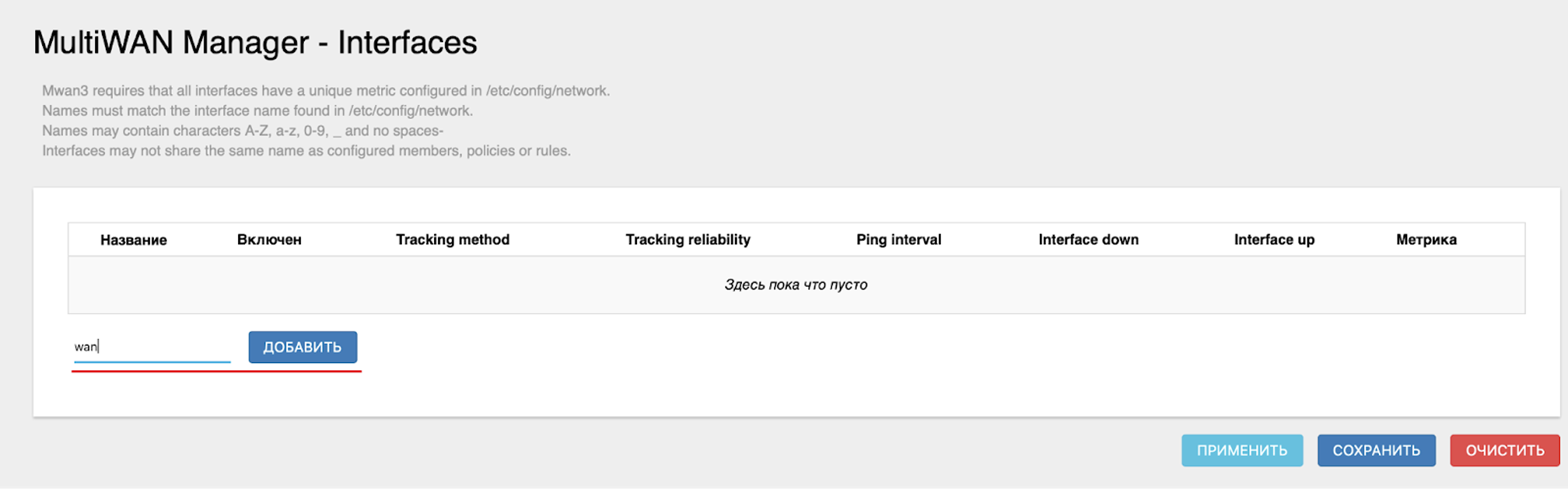
Task: Select the Tracking reliability column header
Action: (688, 240)
